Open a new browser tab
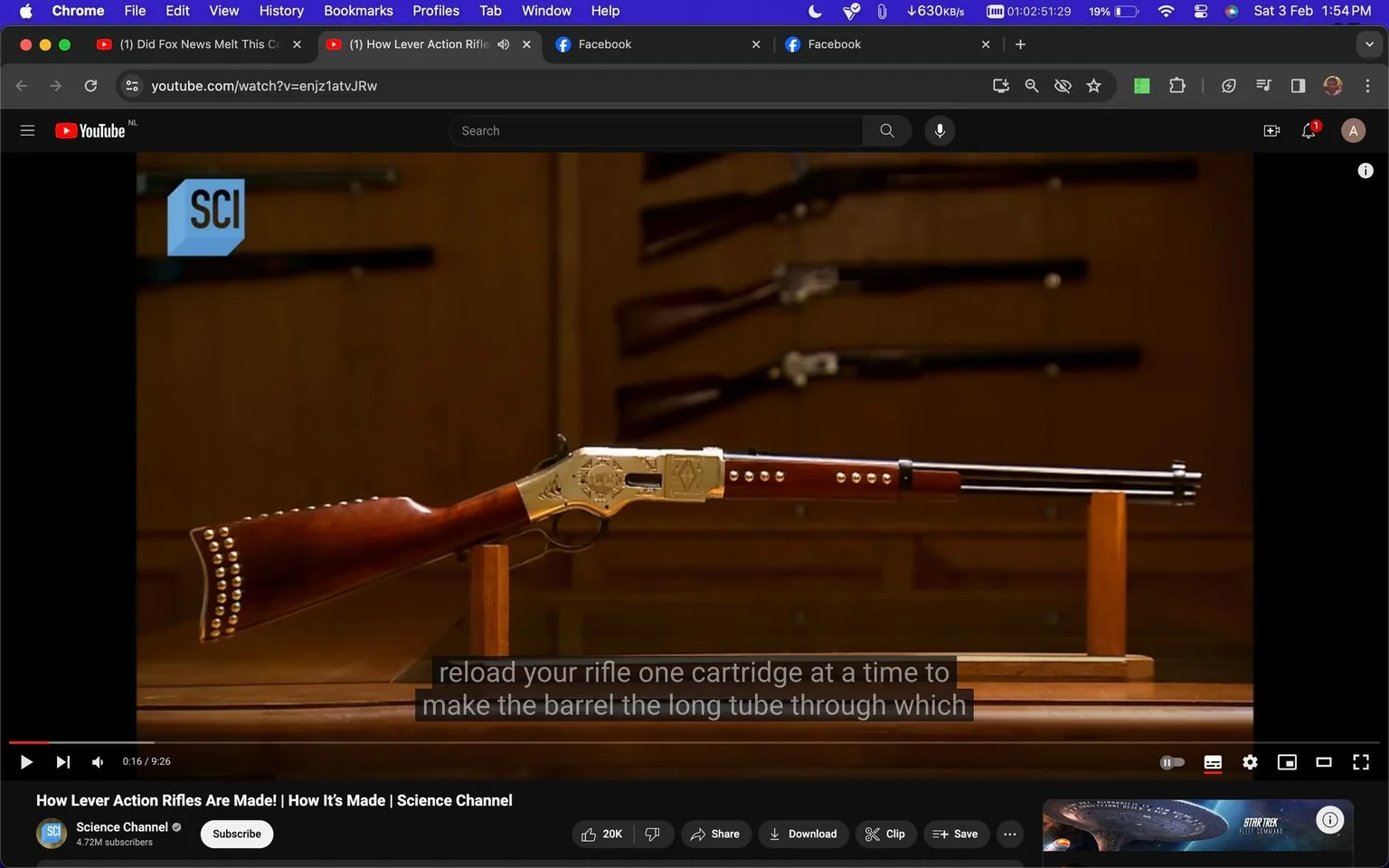Screen dimensions: 1389x868 click(1020, 44)
